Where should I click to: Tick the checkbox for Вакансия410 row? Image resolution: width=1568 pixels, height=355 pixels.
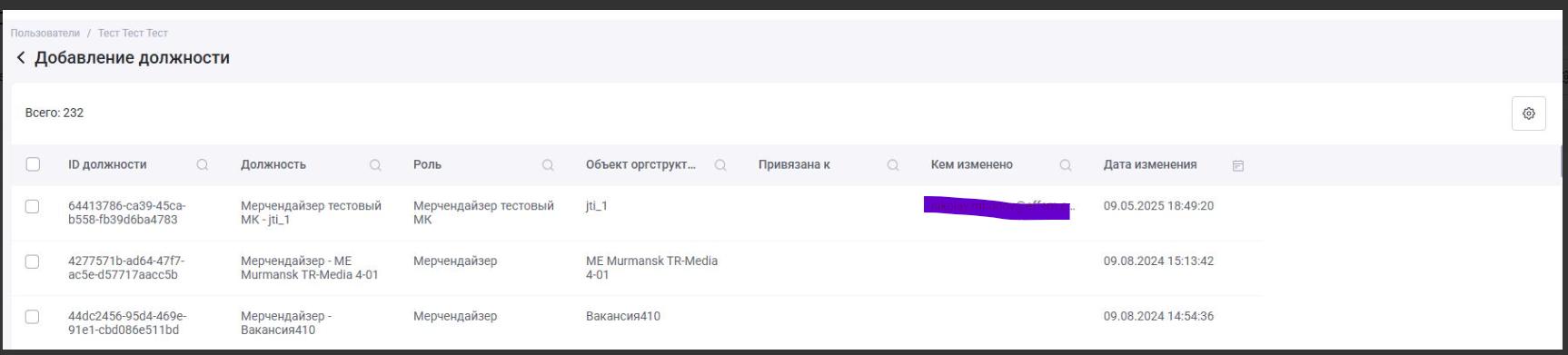click(33, 317)
